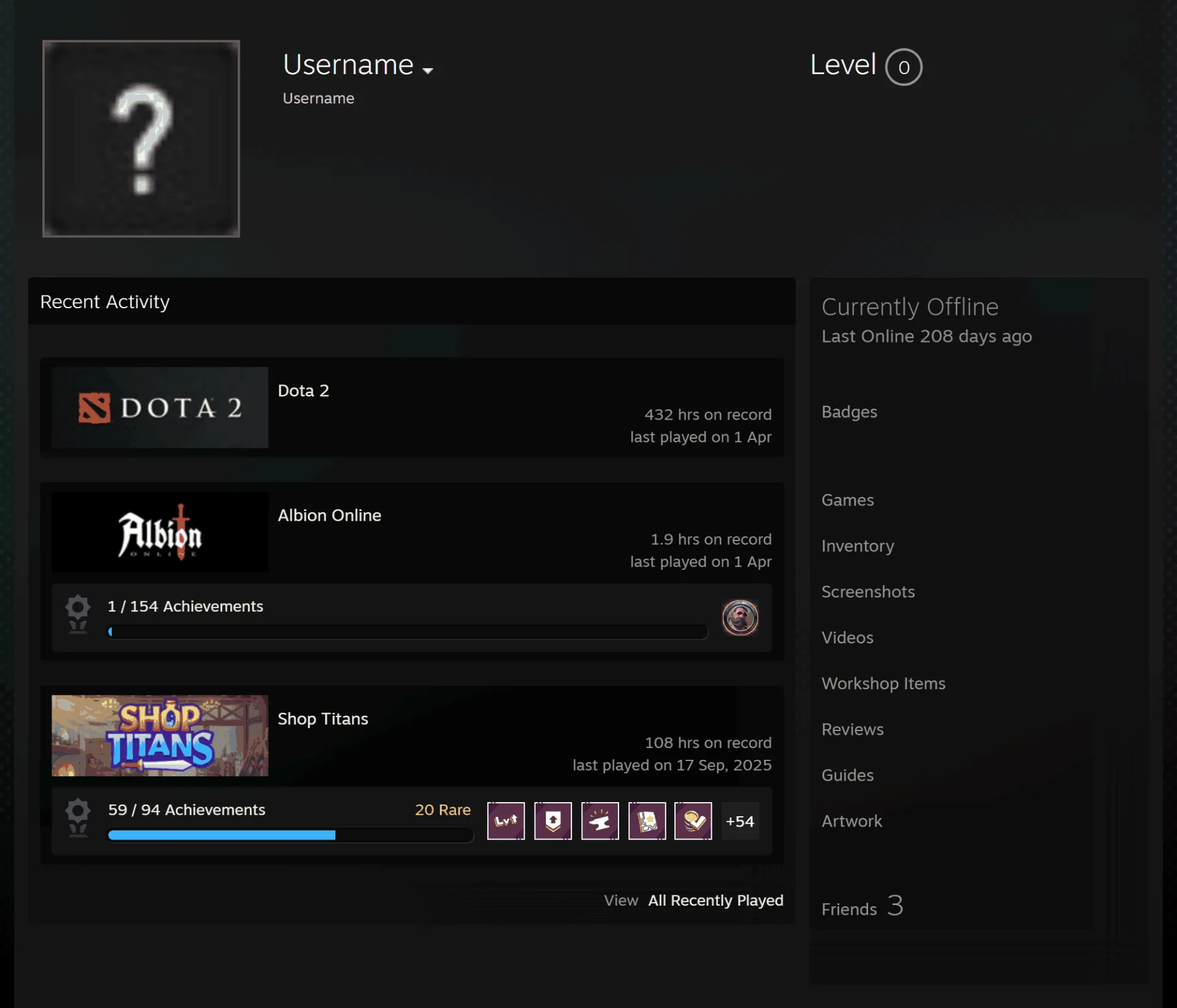The image size is (1177, 1008).
Task: Expand the Username dropdown arrow
Action: point(428,71)
